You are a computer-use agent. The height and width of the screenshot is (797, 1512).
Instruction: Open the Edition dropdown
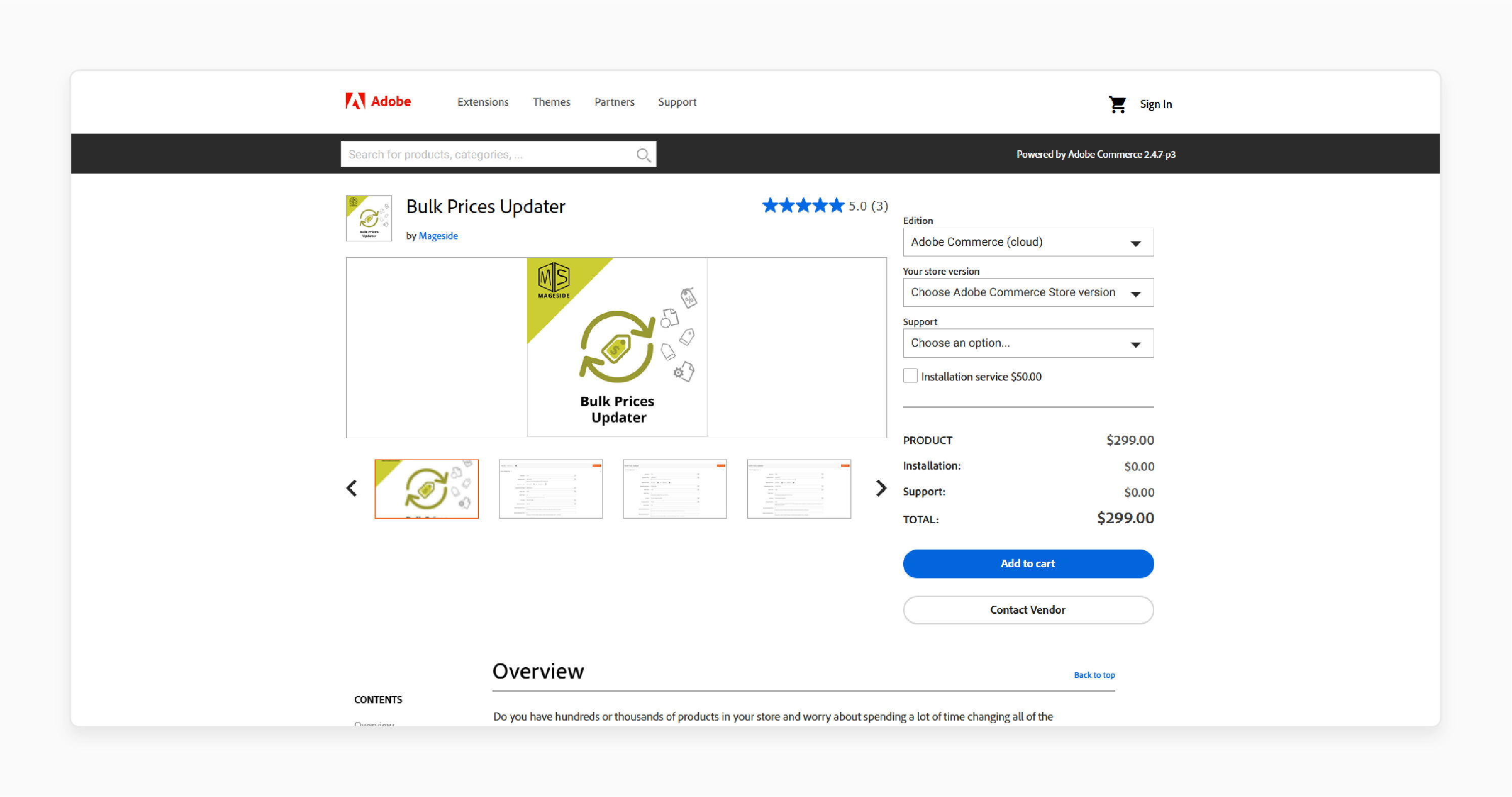[x=1028, y=242]
